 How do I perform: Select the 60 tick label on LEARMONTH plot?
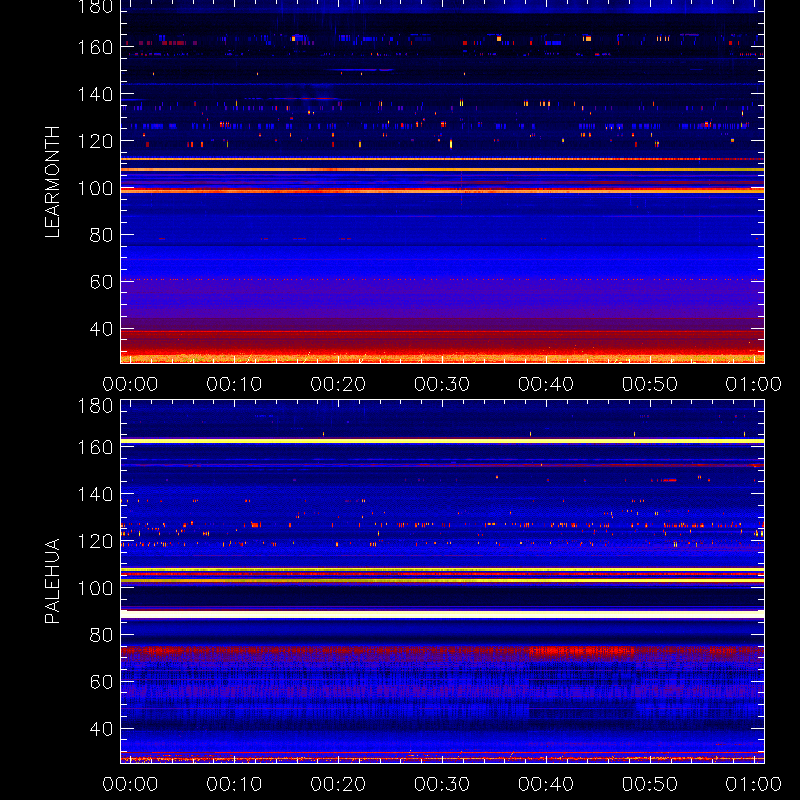click(x=101, y=282)
